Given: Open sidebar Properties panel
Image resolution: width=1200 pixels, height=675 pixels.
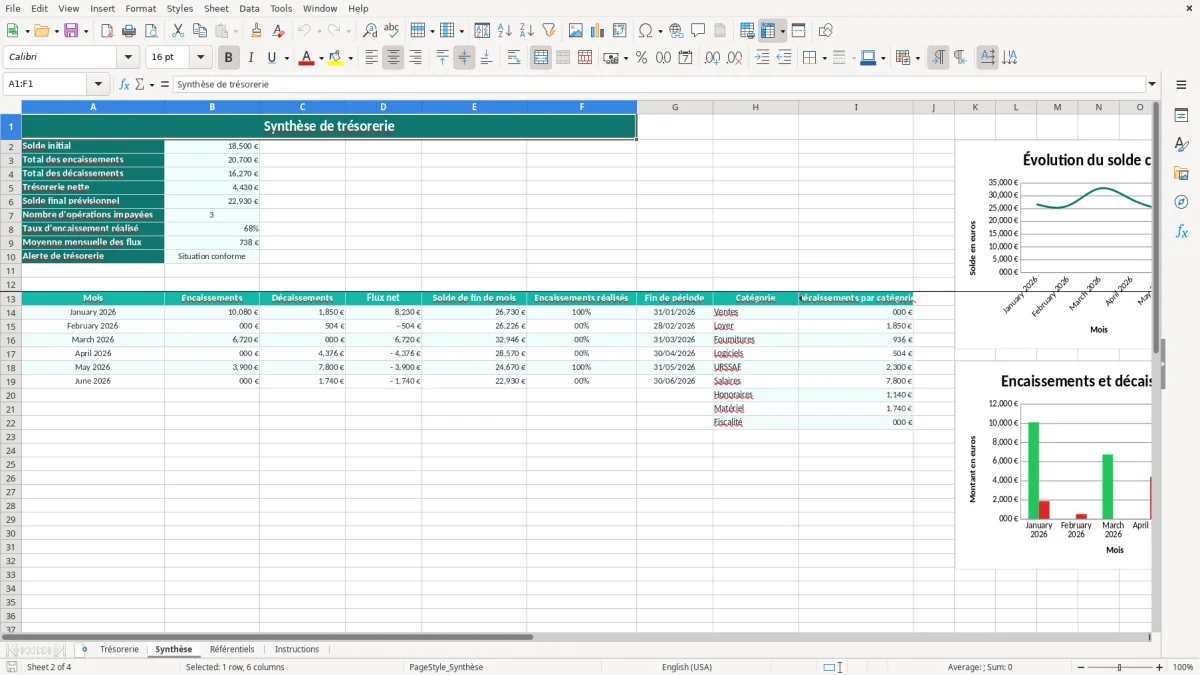Looking at the screenshot, I should tap(1181, 116).
